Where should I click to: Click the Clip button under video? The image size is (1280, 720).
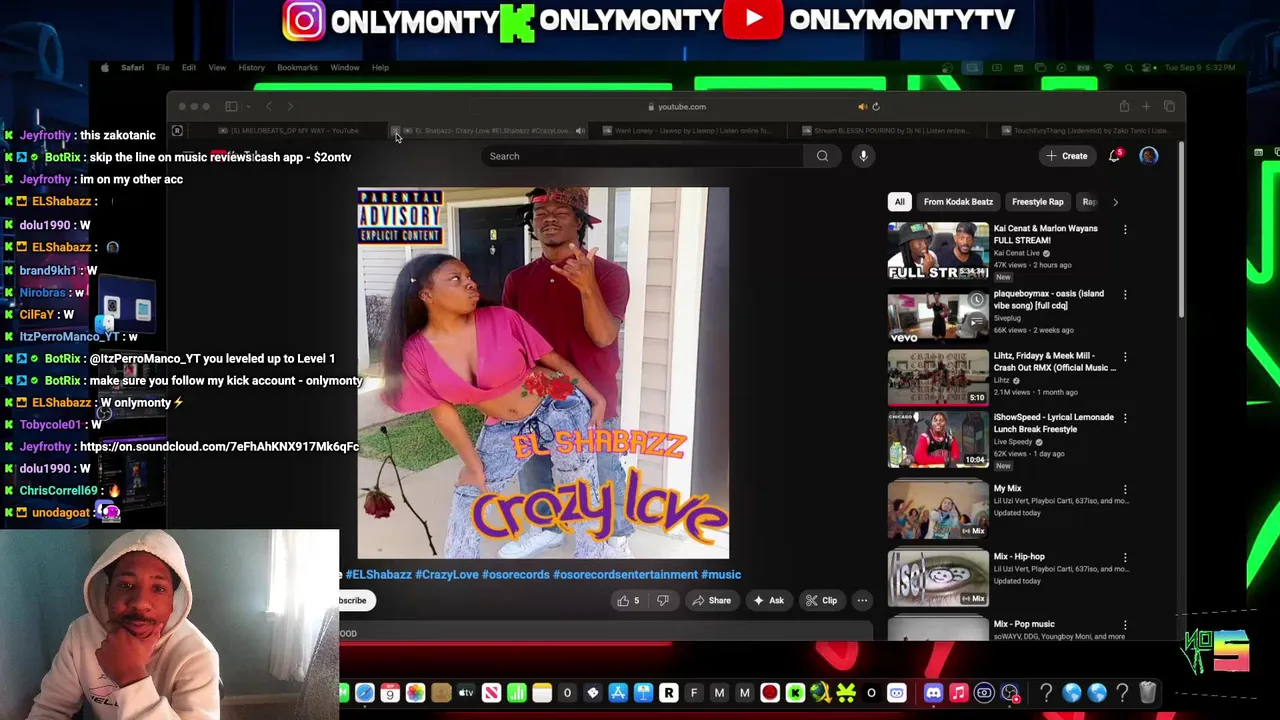(x=822, y=601)
